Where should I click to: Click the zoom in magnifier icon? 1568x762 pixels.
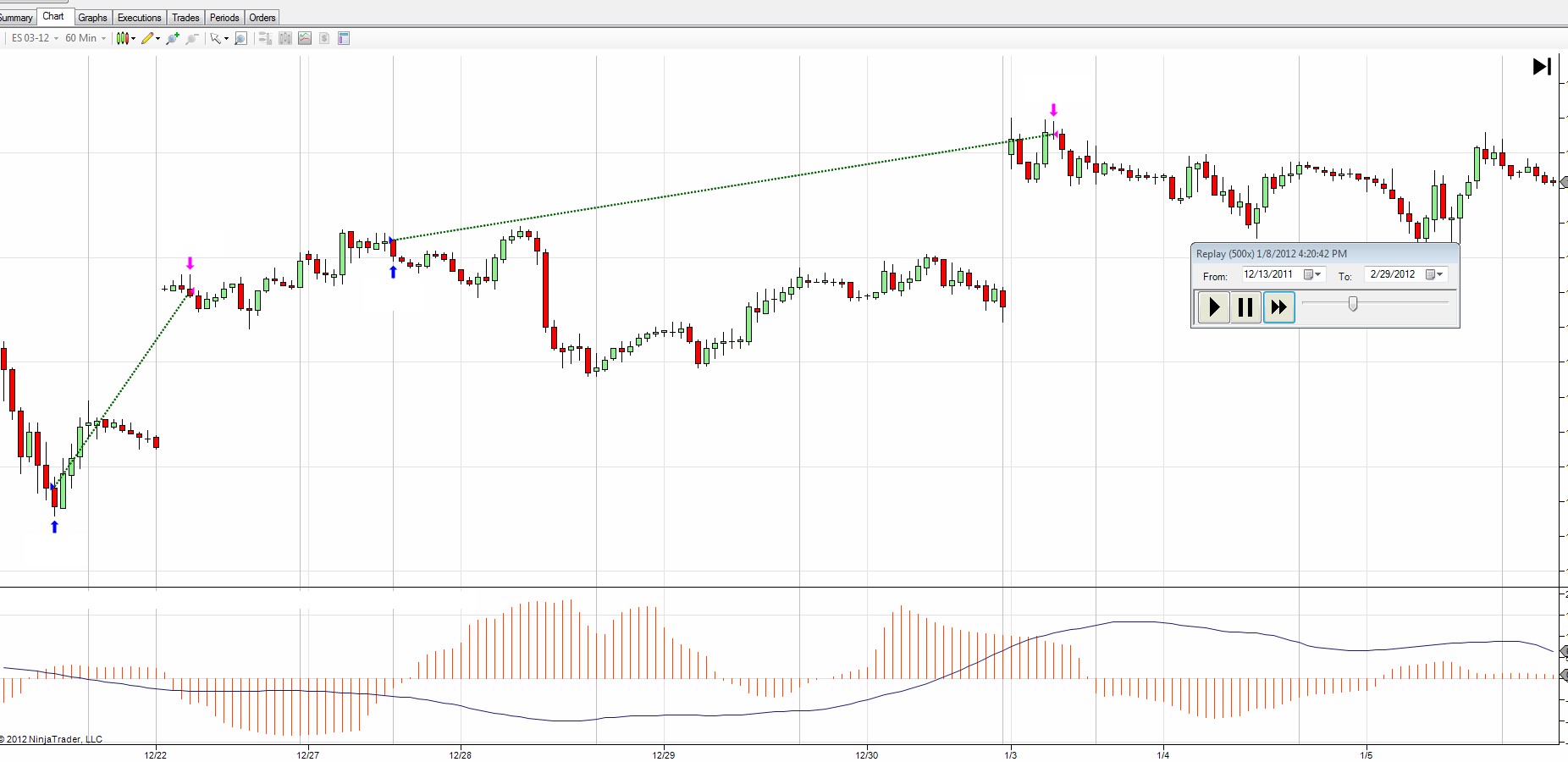172,38
